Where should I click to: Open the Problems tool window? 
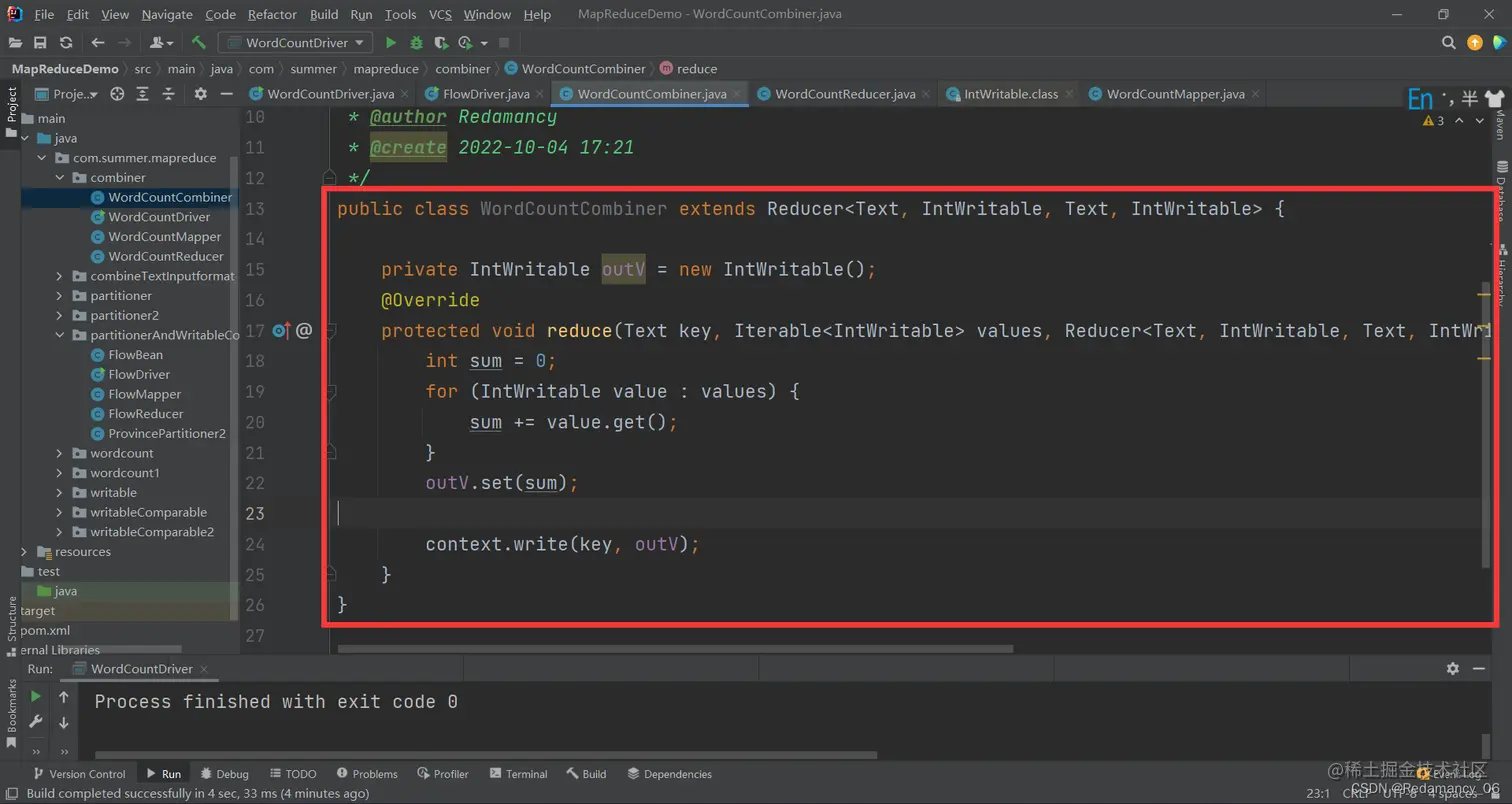[x=367, y=774]
